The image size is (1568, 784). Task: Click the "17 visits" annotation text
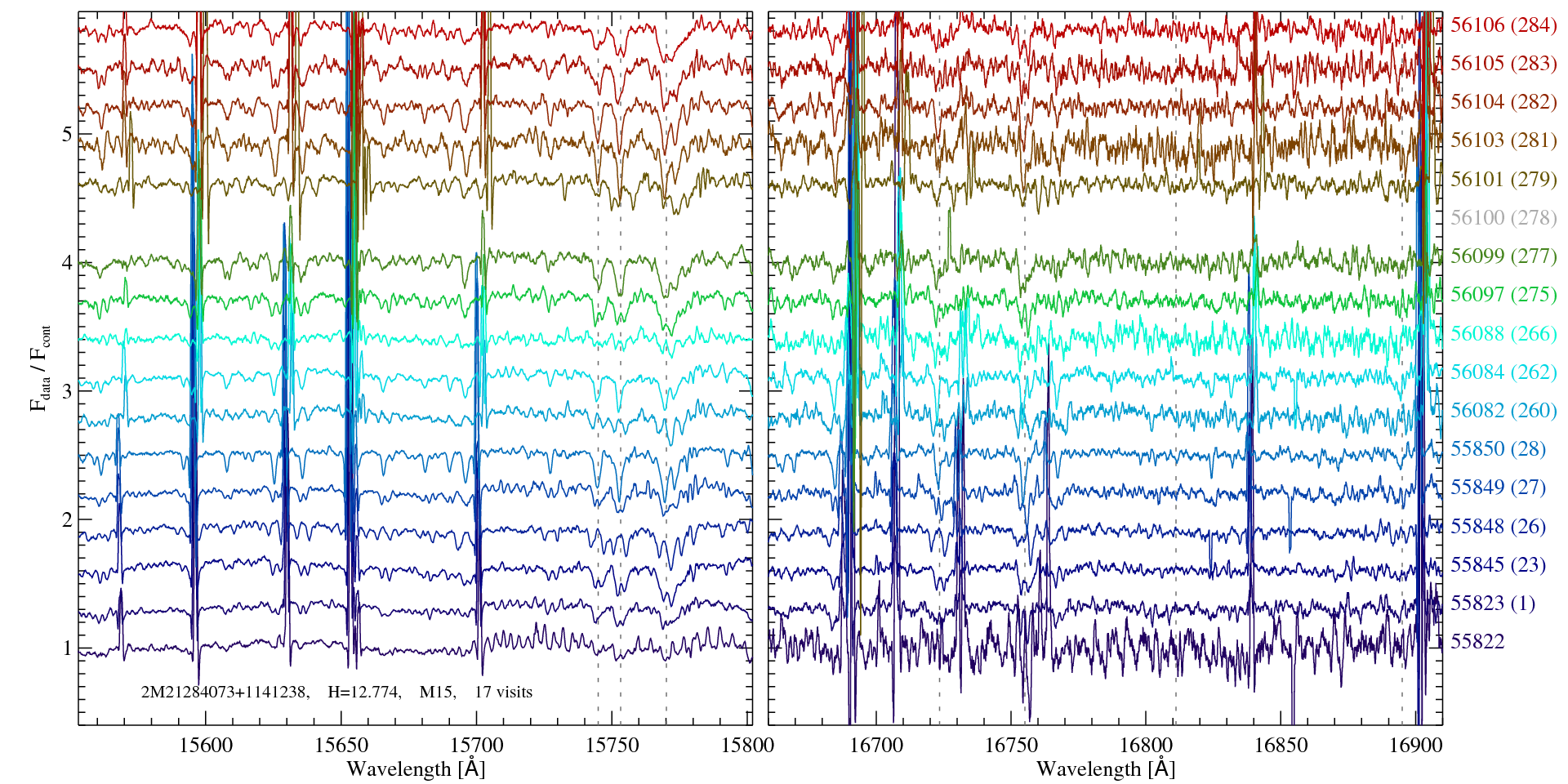tap(503, 693)
